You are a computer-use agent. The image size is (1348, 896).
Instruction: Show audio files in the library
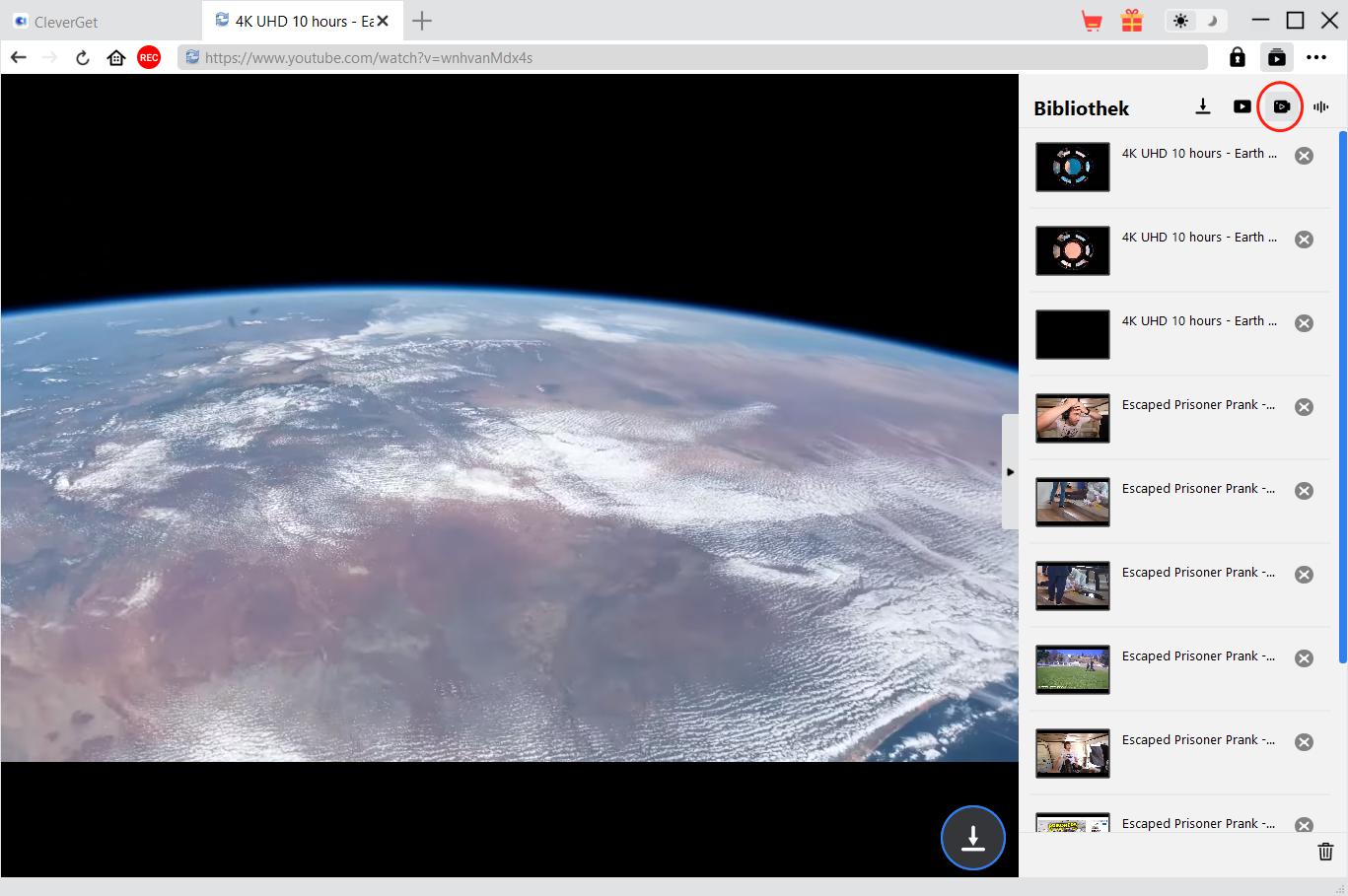pyautogui.click(x=1320, y=106)
